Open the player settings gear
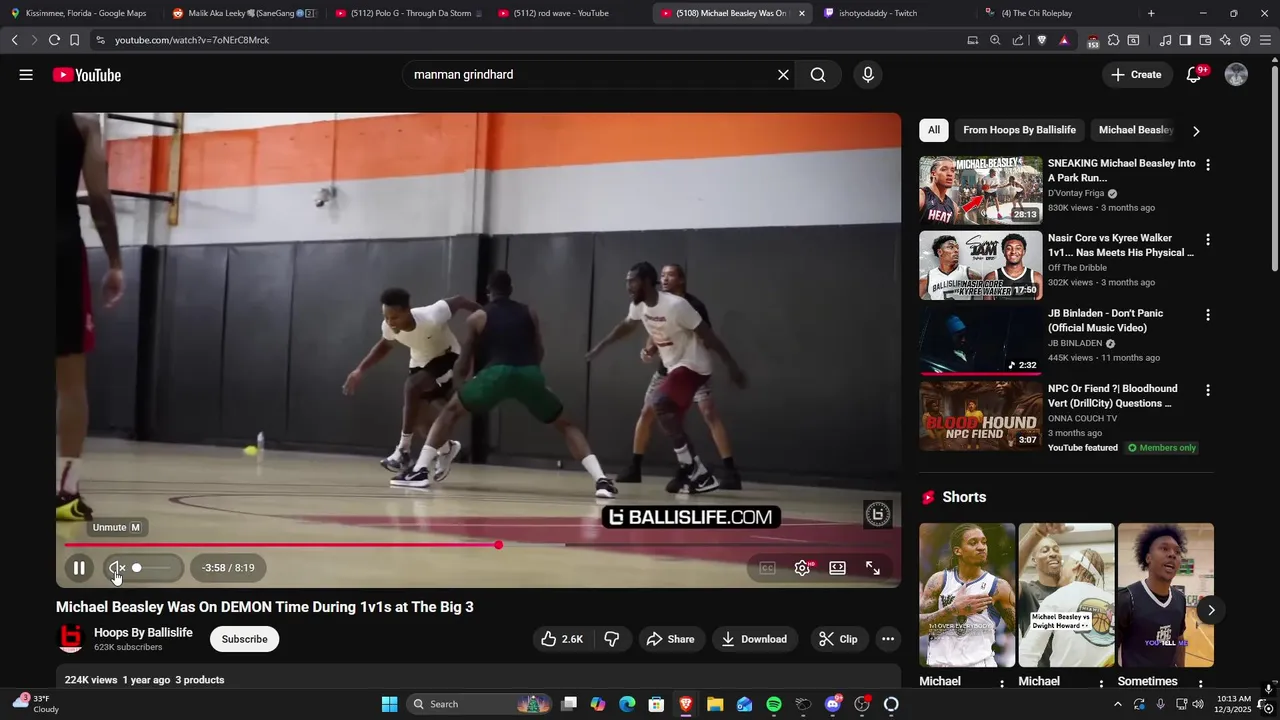1280x720 pixels. coord(802,568)
